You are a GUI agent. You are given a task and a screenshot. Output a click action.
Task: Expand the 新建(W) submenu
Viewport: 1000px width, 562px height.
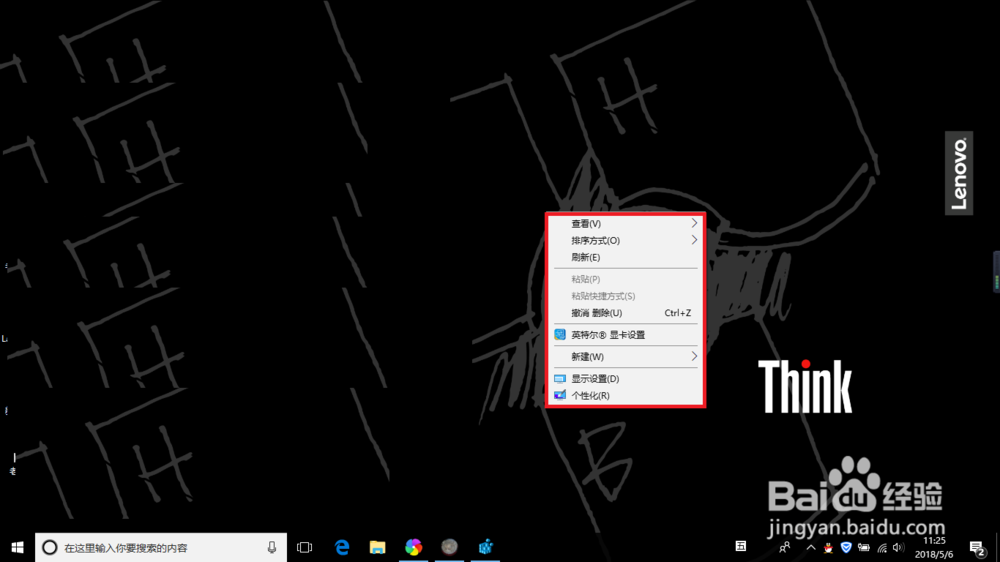(x=625, y=357)
